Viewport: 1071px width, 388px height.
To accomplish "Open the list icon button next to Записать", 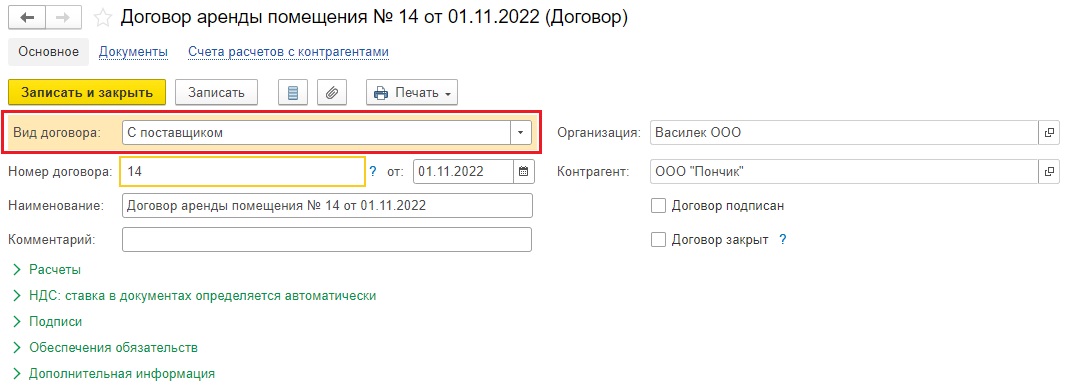I will click(293, 93).
